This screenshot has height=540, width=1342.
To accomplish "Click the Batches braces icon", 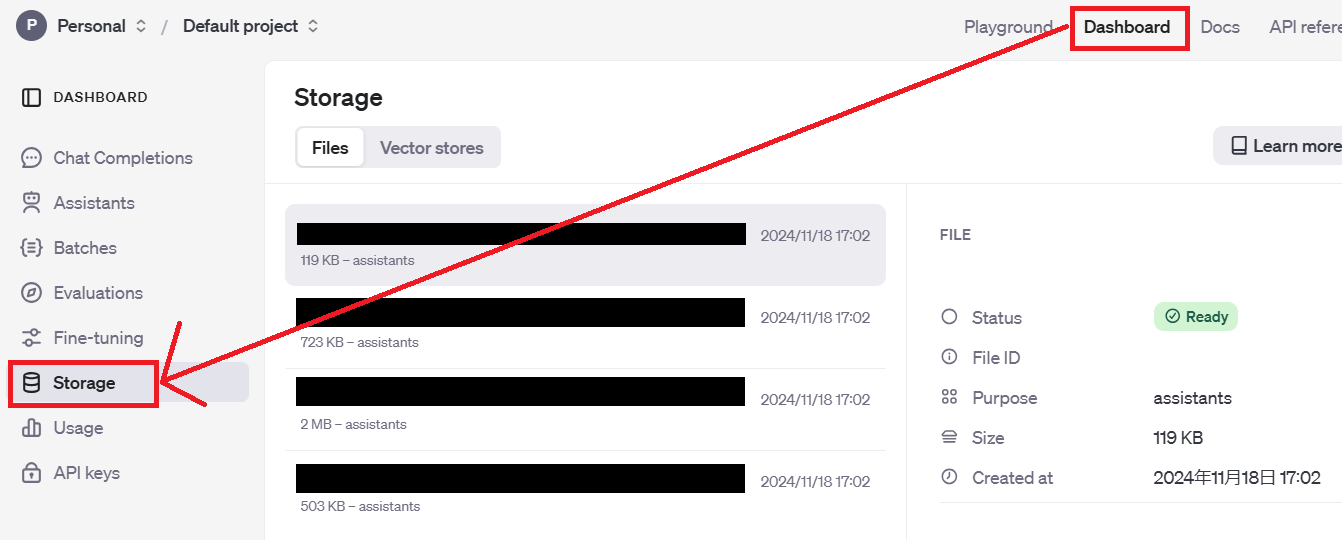I will (x=32, y=248).
